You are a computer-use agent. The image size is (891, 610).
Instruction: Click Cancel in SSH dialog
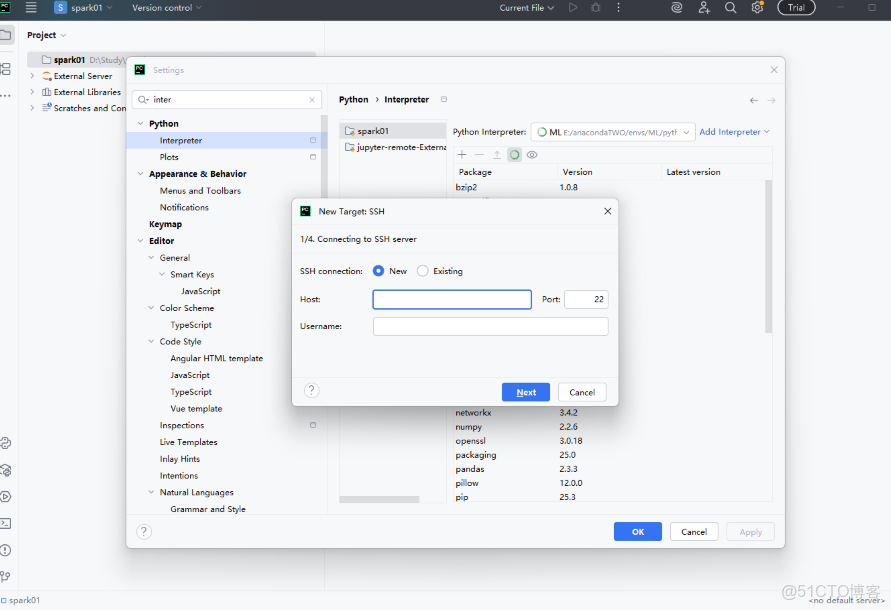click(582, 392)
